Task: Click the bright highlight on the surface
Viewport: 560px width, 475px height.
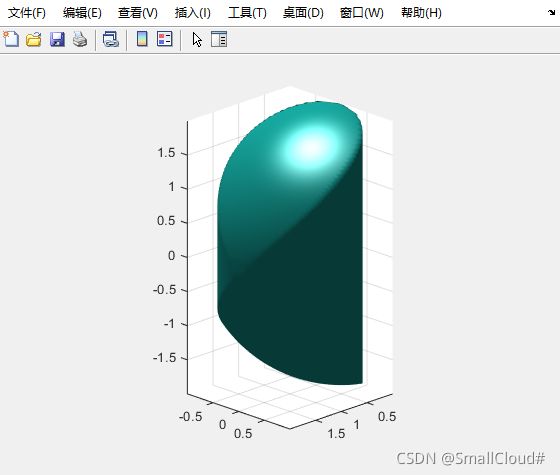Action: 311,147
